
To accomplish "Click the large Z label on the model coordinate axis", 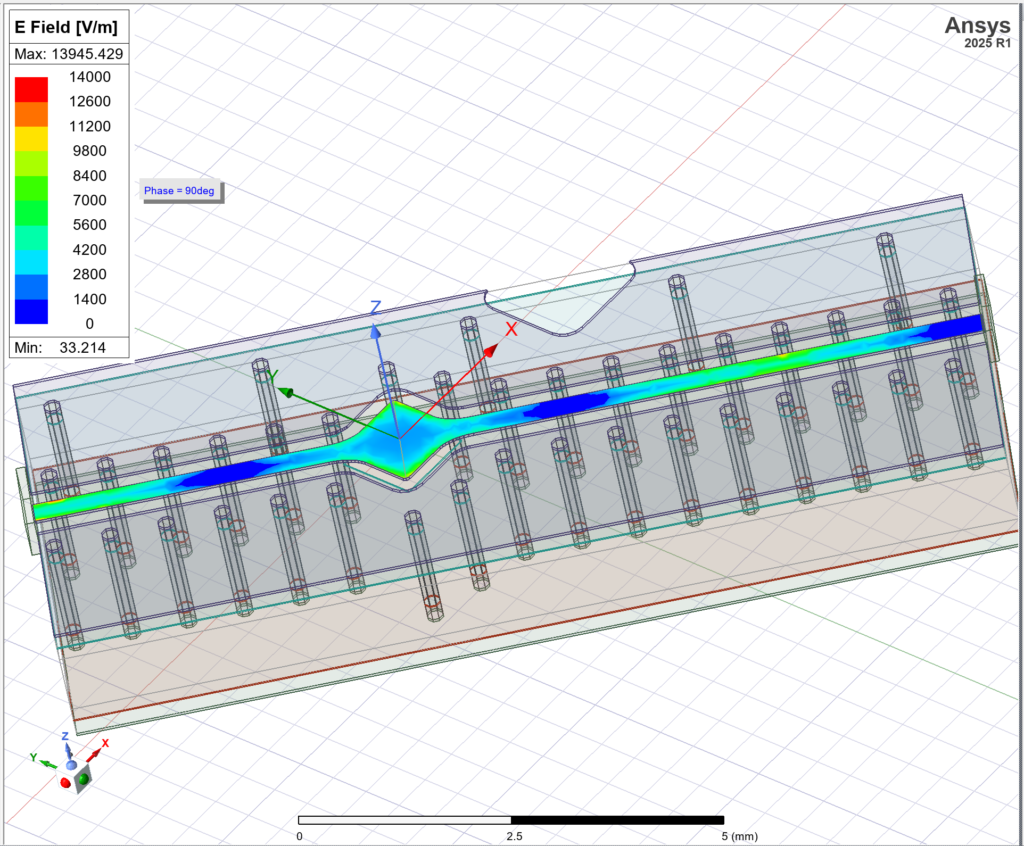I will [376, 308].
